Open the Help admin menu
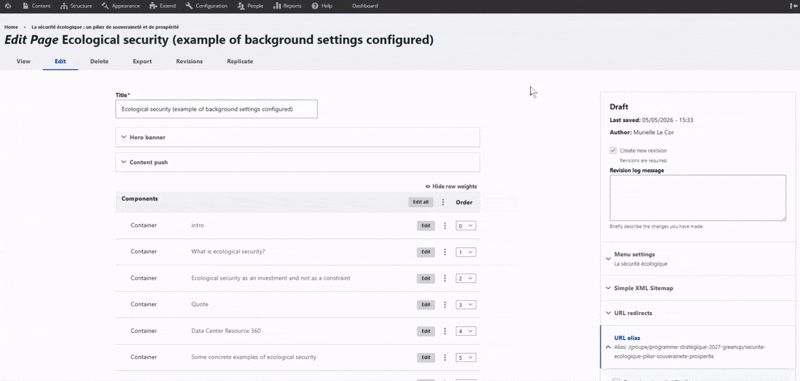Image resolution: width=800 pixels, height=381 pixels. 321,6
